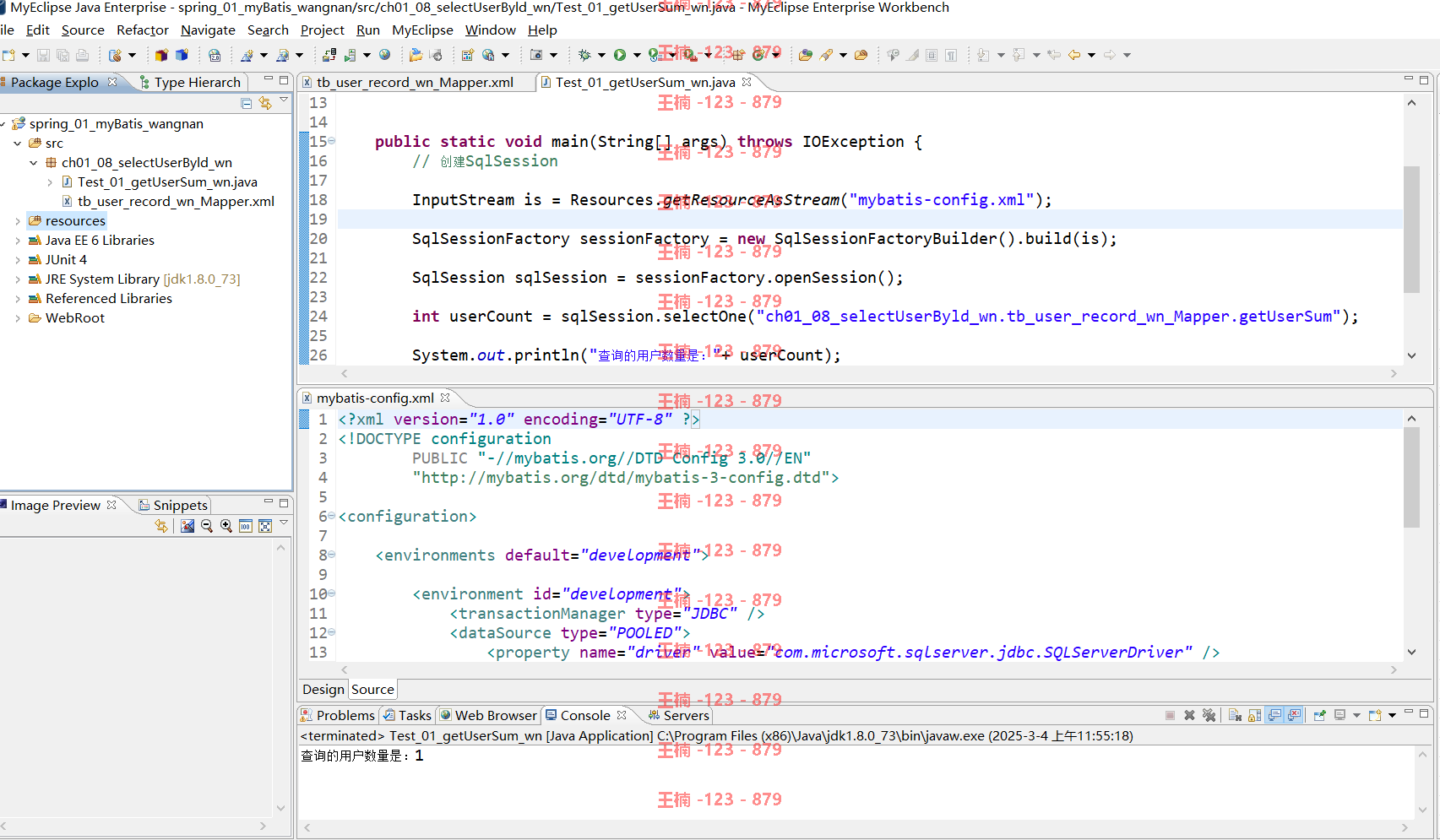Toggle transparency background icon in Image Preview
The width and height of the screenshot is (1440, 840).
click(x=187, y=526)
